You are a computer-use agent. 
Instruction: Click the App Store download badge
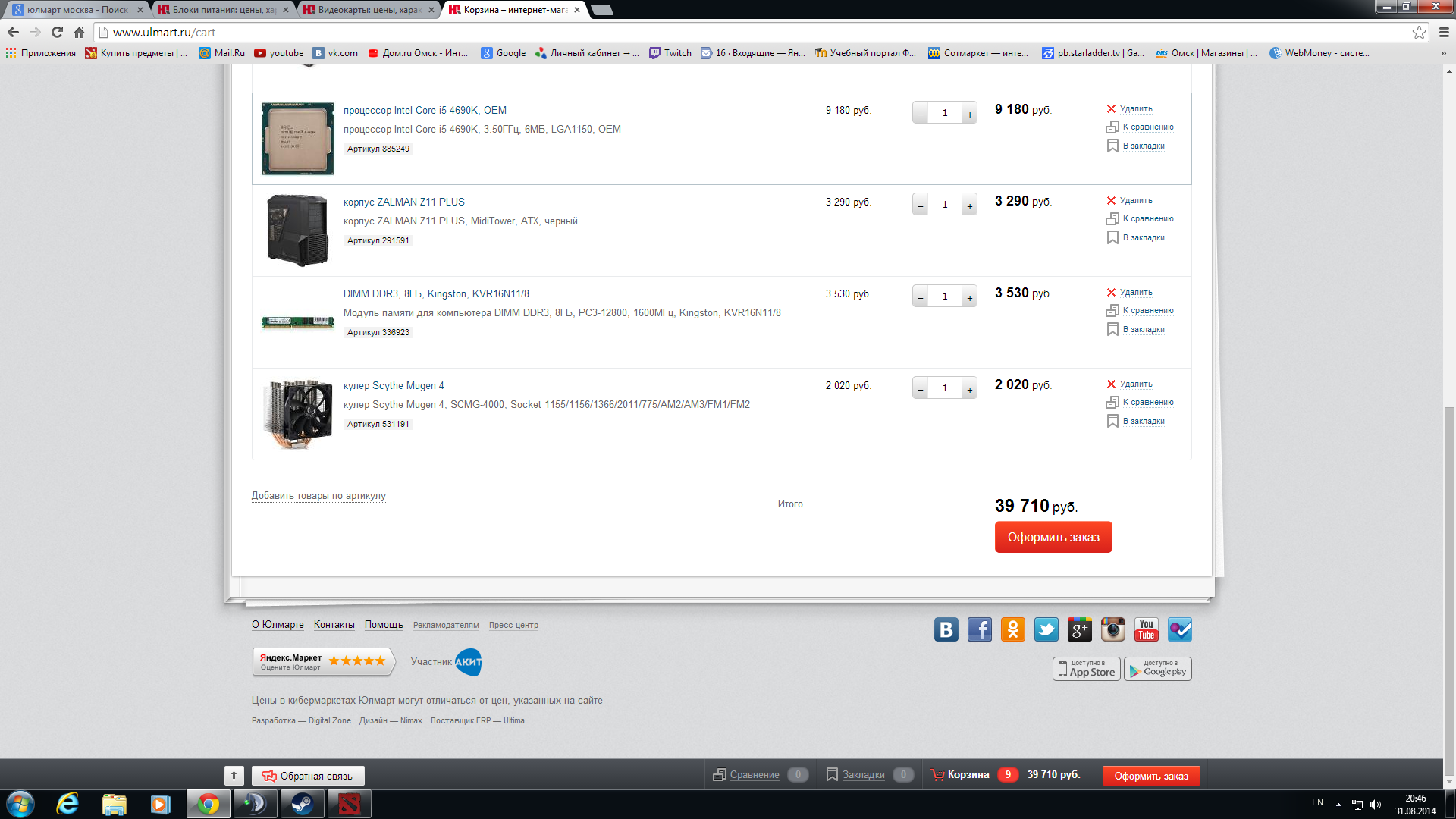pos(1086,669)
